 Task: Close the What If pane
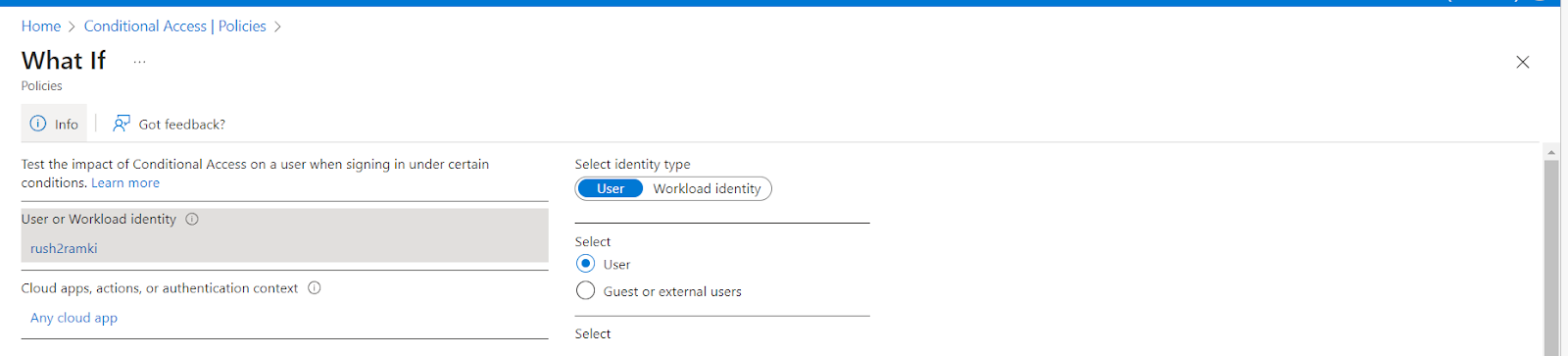tap(1523, 62)
